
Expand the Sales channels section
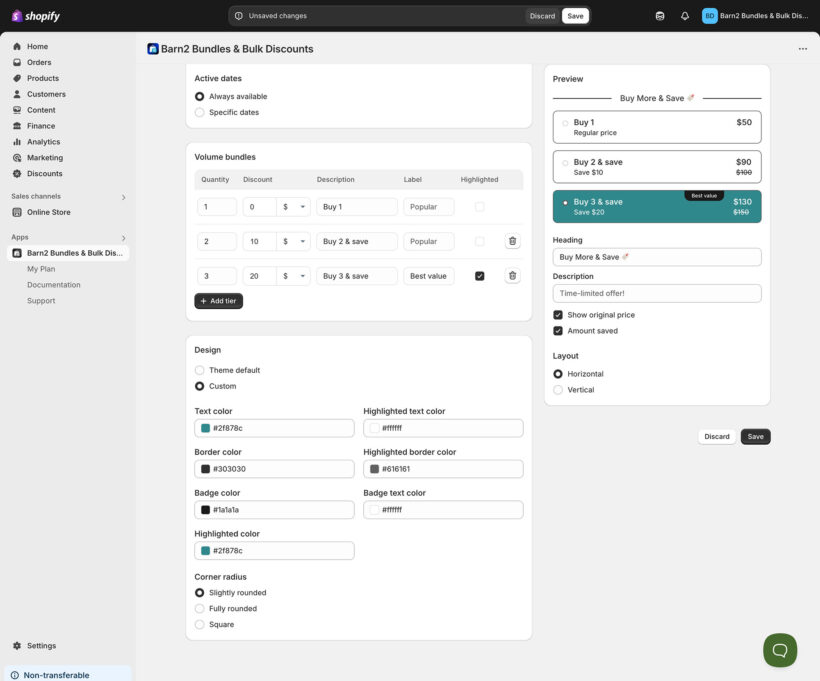(123, 197)
